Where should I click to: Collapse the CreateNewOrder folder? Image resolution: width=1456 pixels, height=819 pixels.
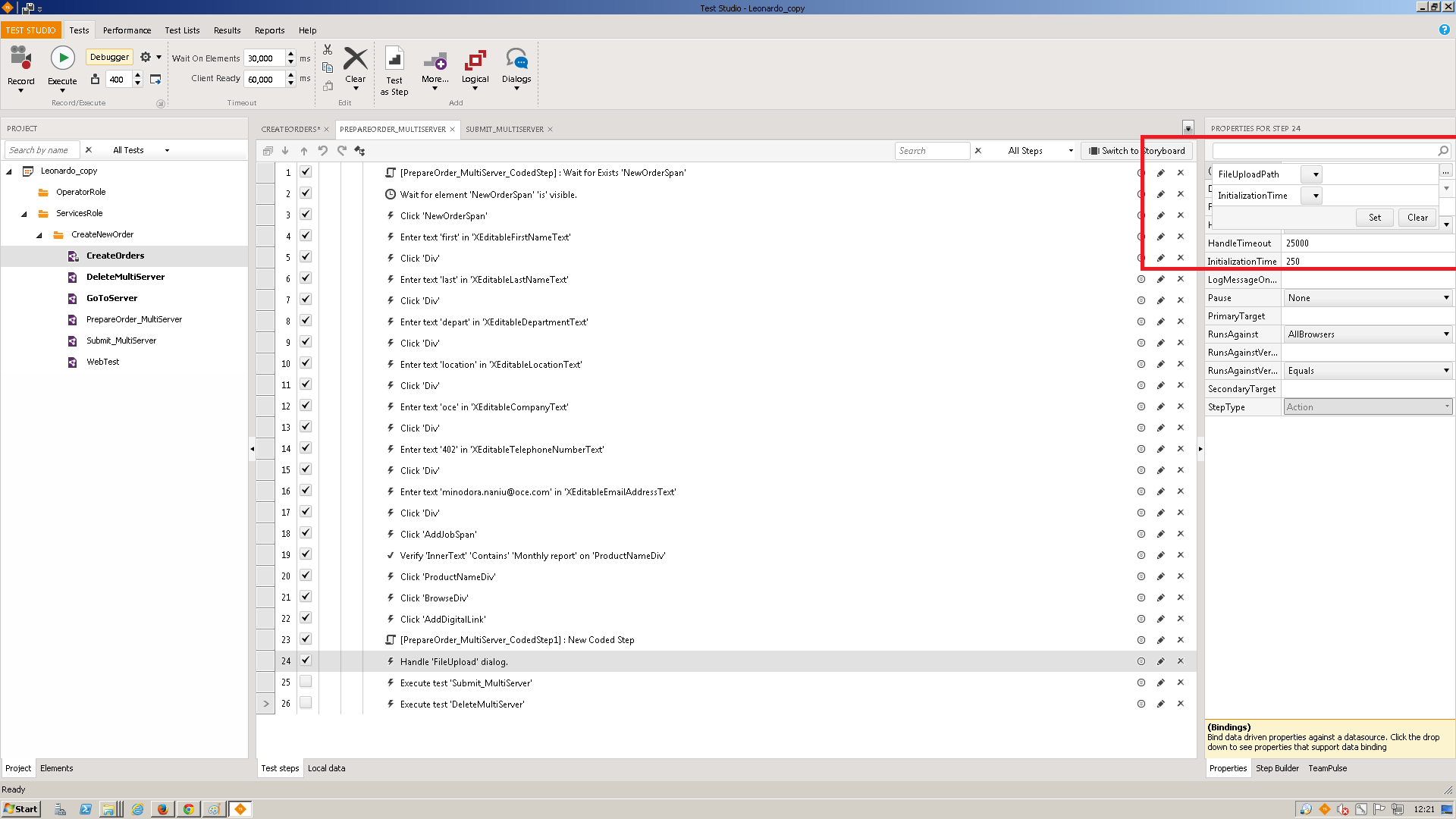pyautogui.click(x=39, y=235)
